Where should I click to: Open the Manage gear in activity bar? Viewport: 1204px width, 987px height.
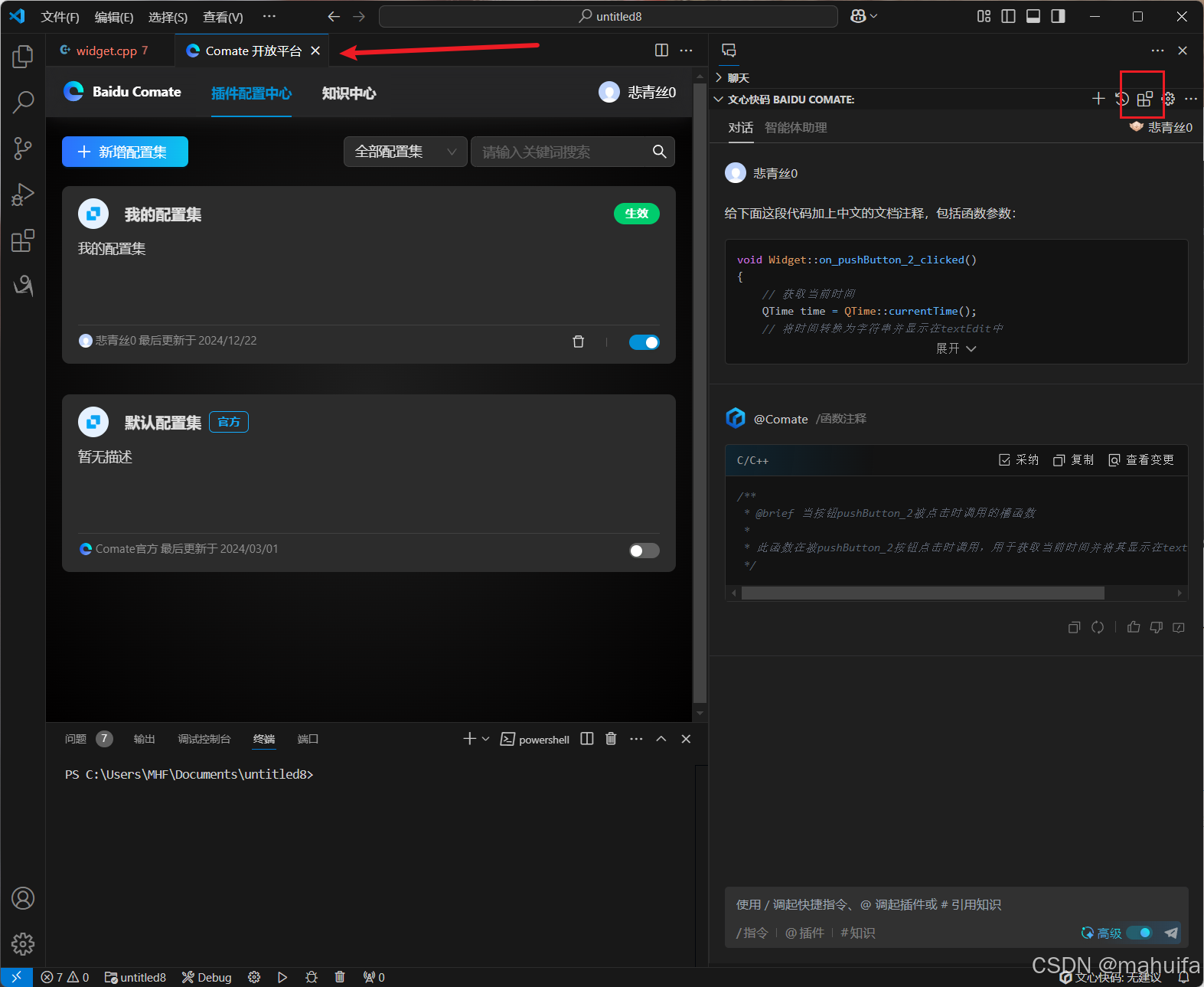pos(23,944)
